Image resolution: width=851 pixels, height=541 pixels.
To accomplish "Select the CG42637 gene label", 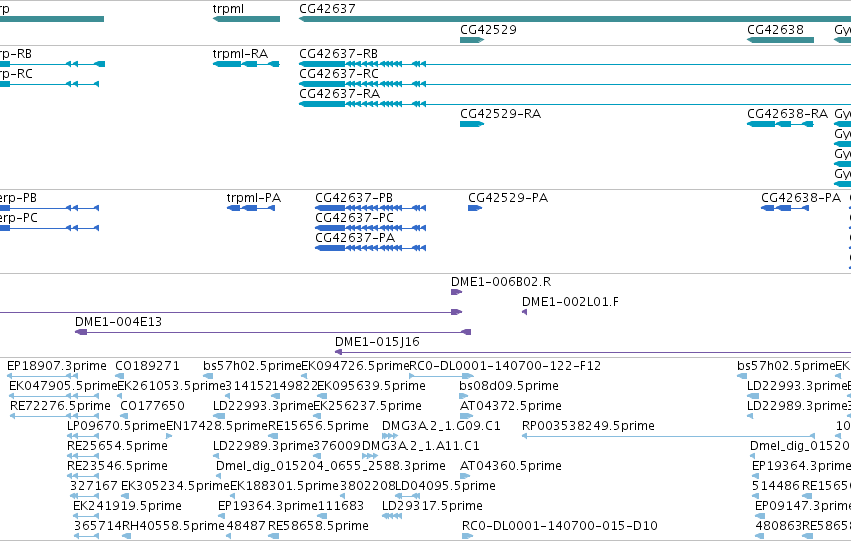I will pos(327,9).
